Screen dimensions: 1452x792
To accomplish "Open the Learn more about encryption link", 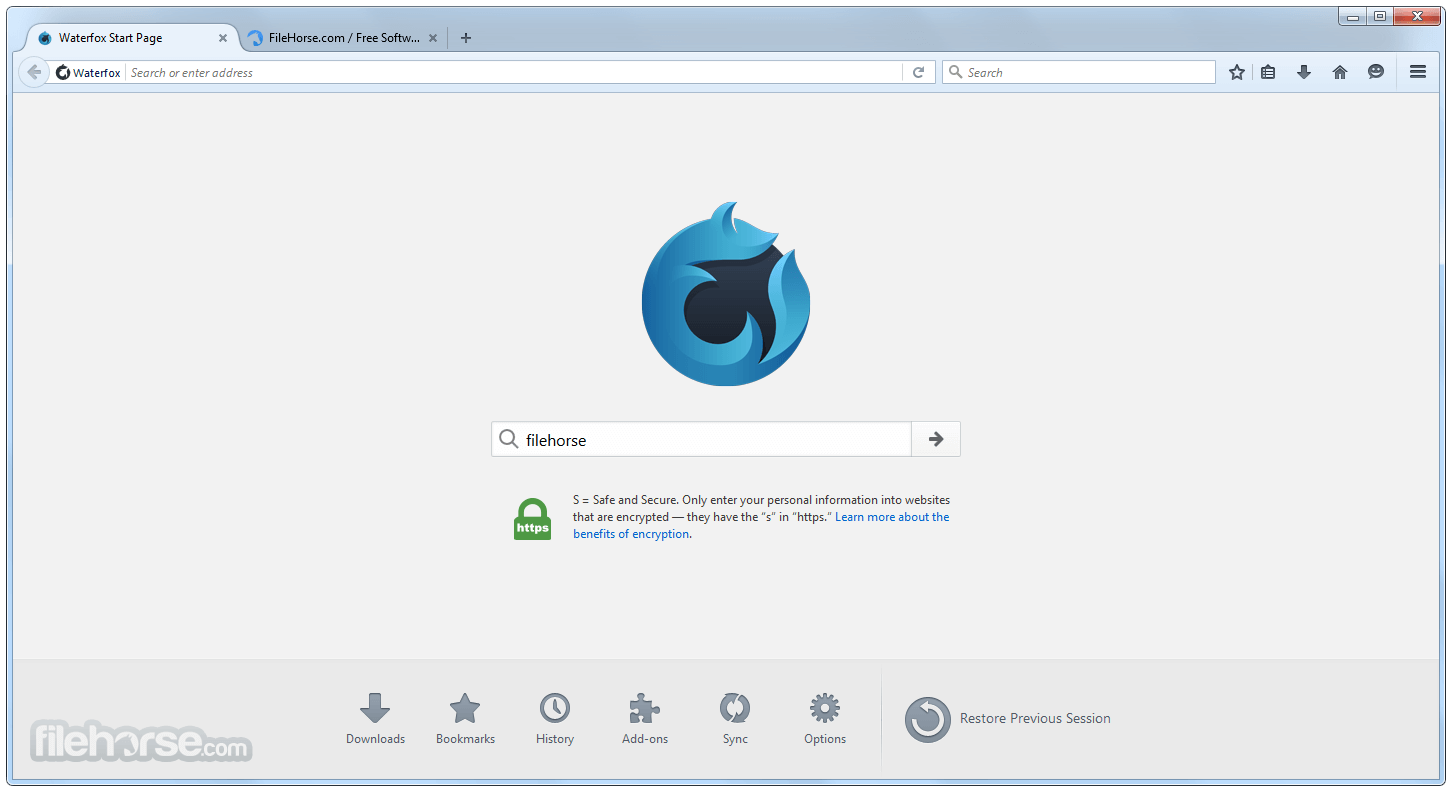I will tap(761, 525).
